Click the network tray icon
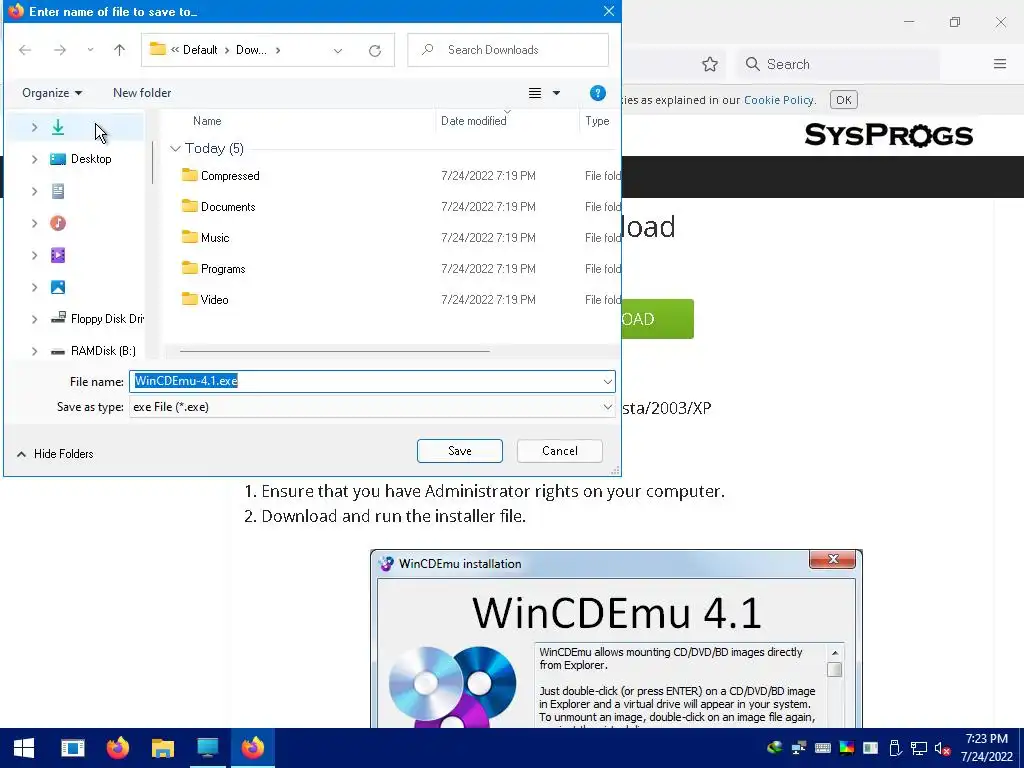This screenshot has width=1024, height=768. pyautogui.click(x=919, y=748)
